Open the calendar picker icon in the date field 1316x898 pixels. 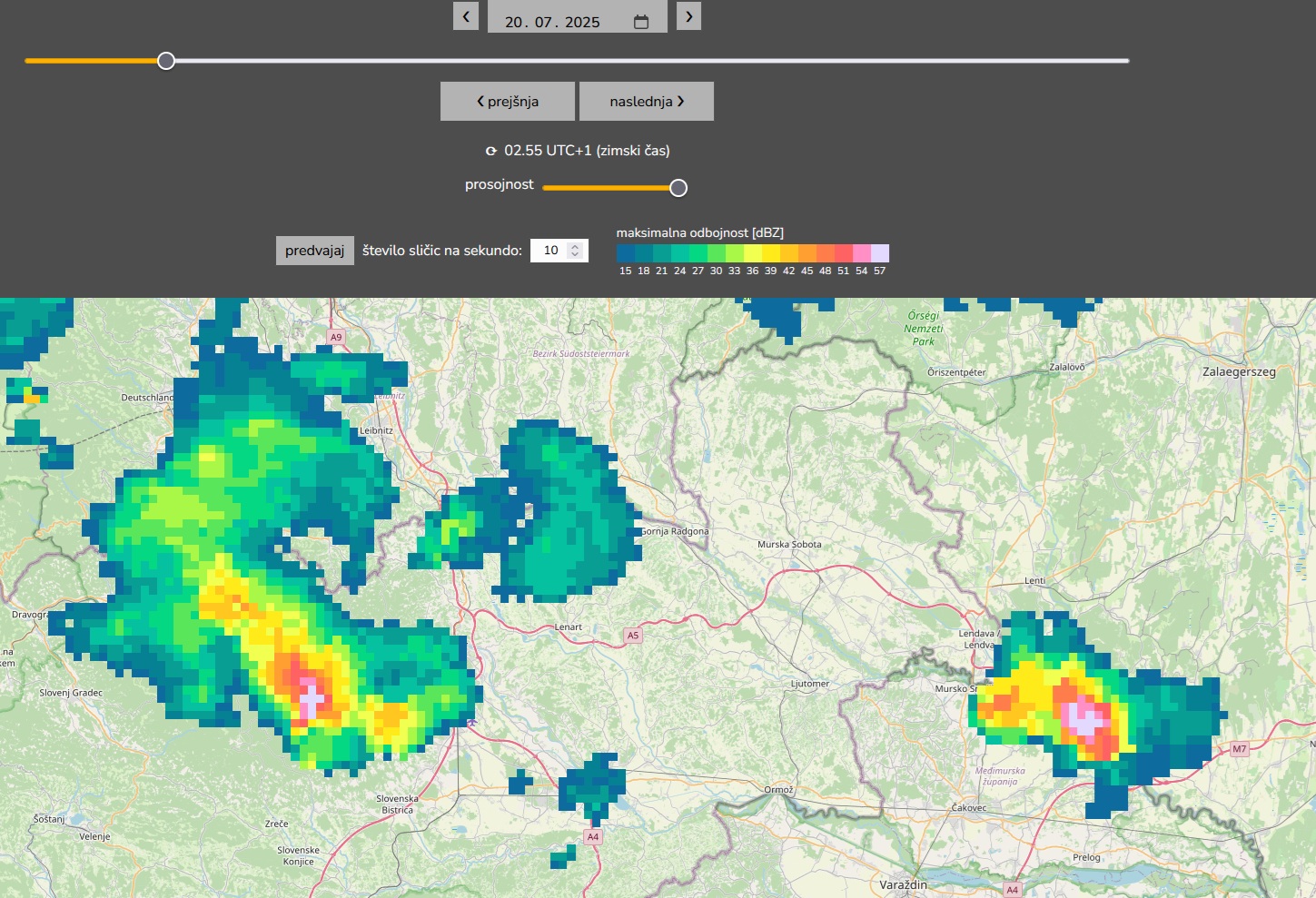(641, 22)
